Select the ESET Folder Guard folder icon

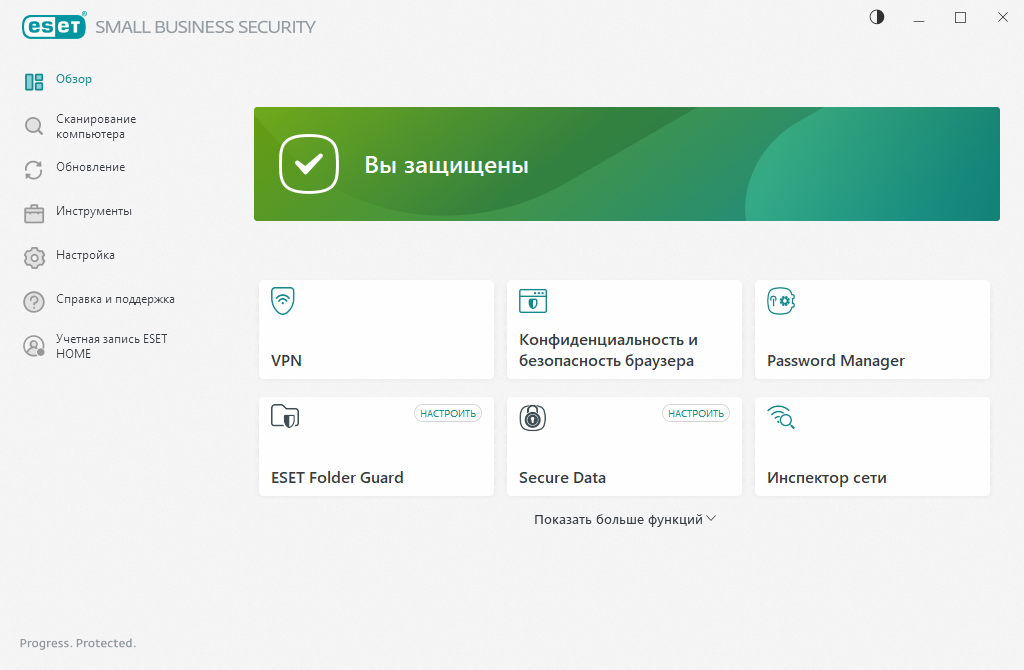click(x=284, y=418)
